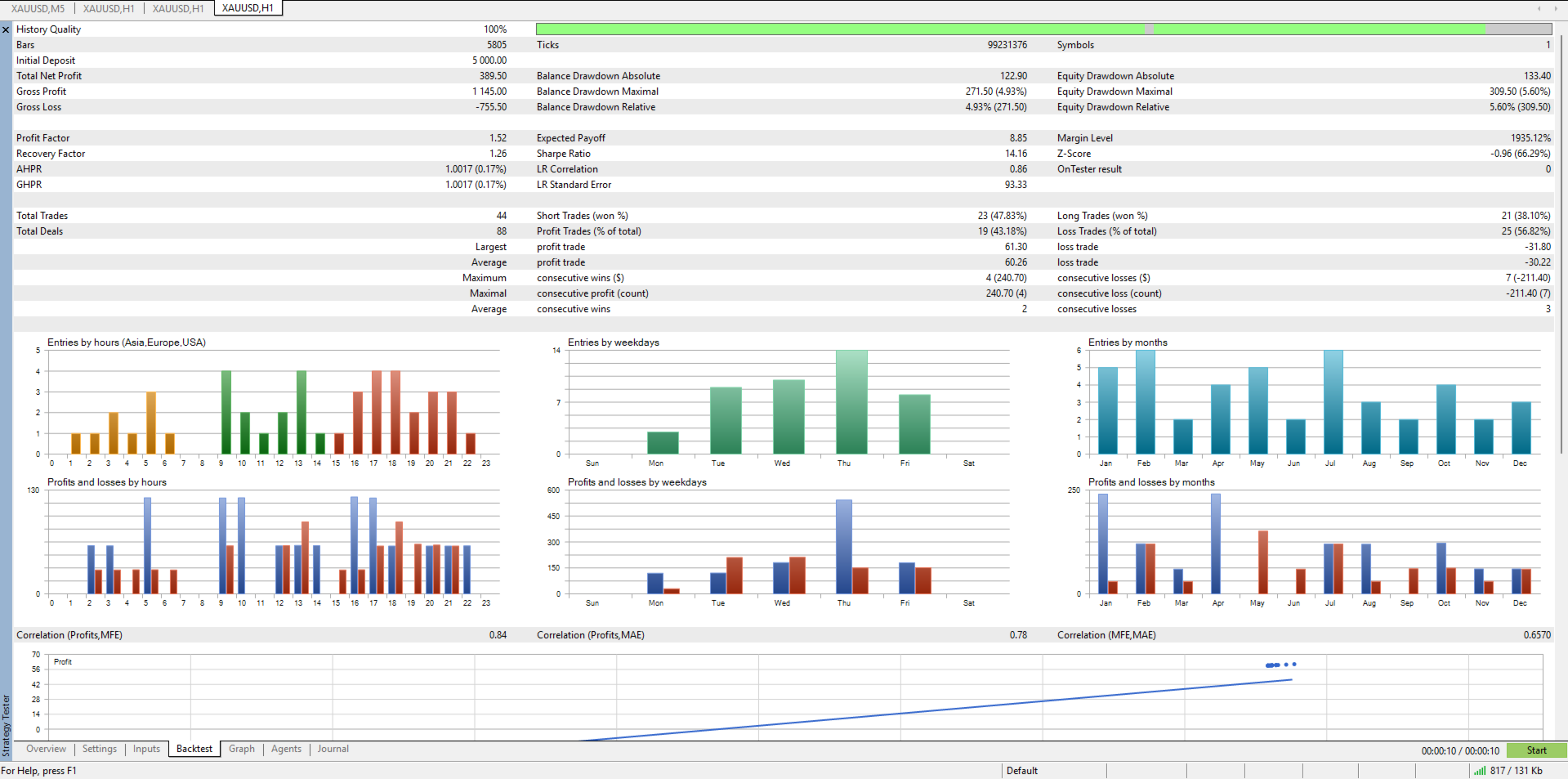
Task: Click the left chart-tabs scroll arrow
Action: pos(1539,8)
